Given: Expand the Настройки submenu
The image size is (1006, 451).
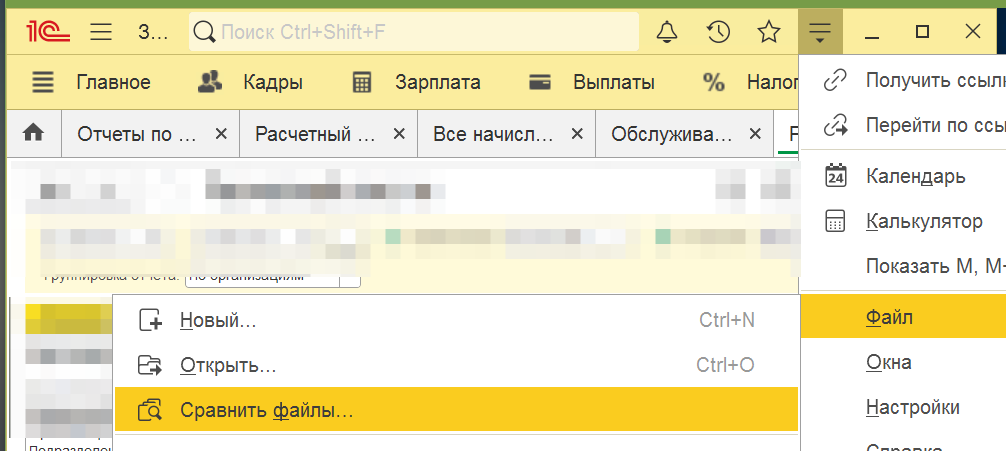Looking at the screenshot, I should [x=903, y=407].
